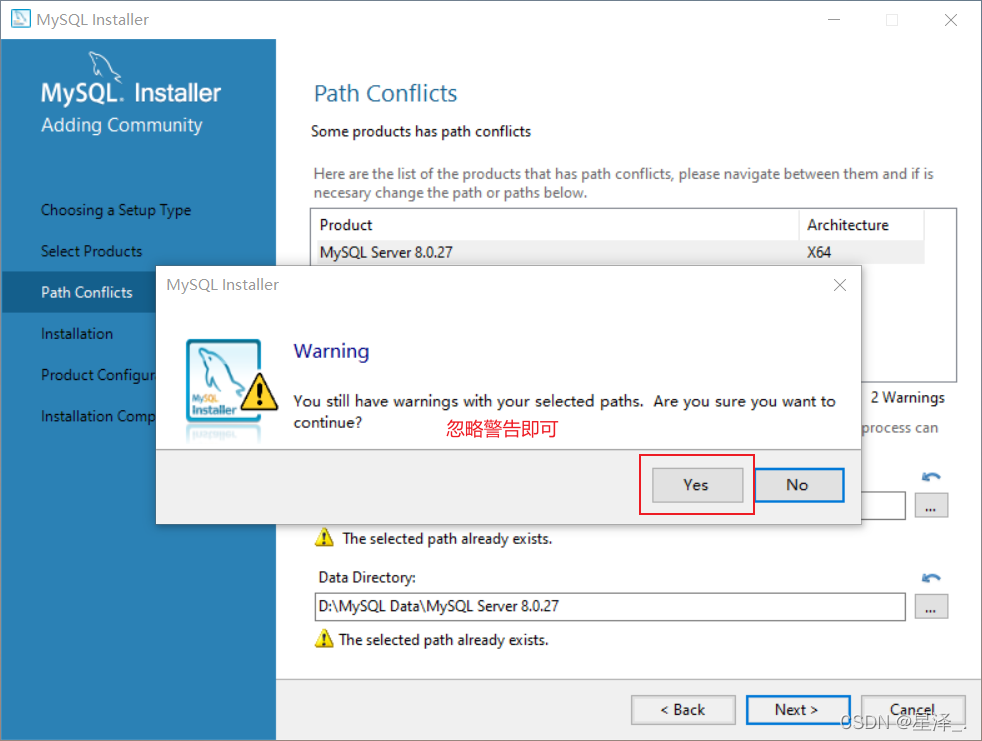The width and height of the screenshot is (982, 741).
Task: Revert the Install Directory path with undo arrow
Action: [x=931, y=478]
